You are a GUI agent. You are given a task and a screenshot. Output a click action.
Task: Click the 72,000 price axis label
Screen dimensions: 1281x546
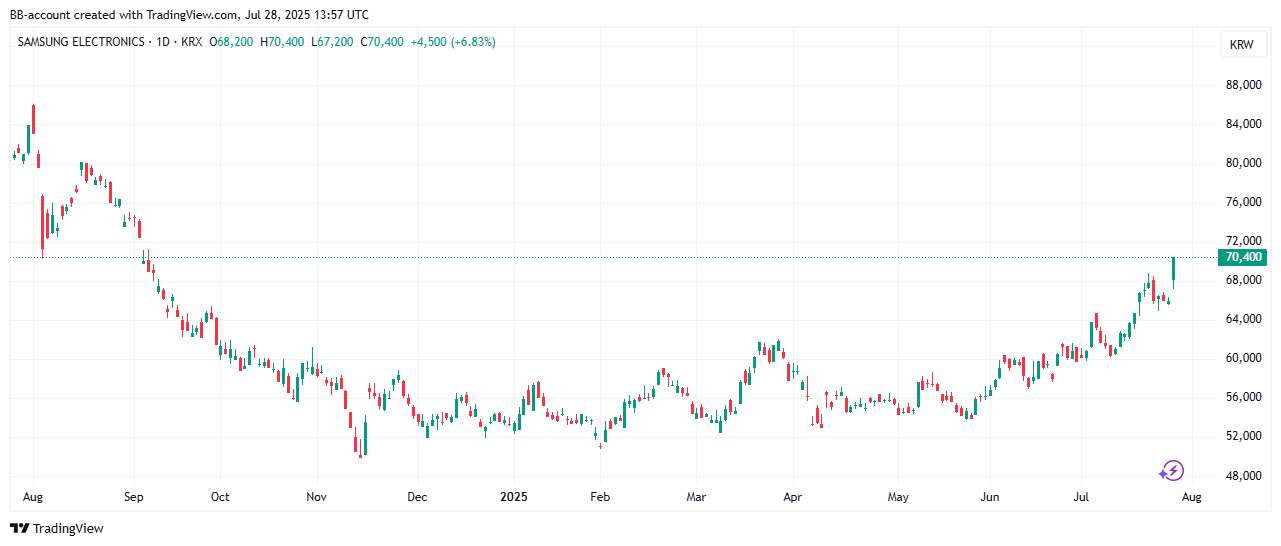pos(1243,241)
